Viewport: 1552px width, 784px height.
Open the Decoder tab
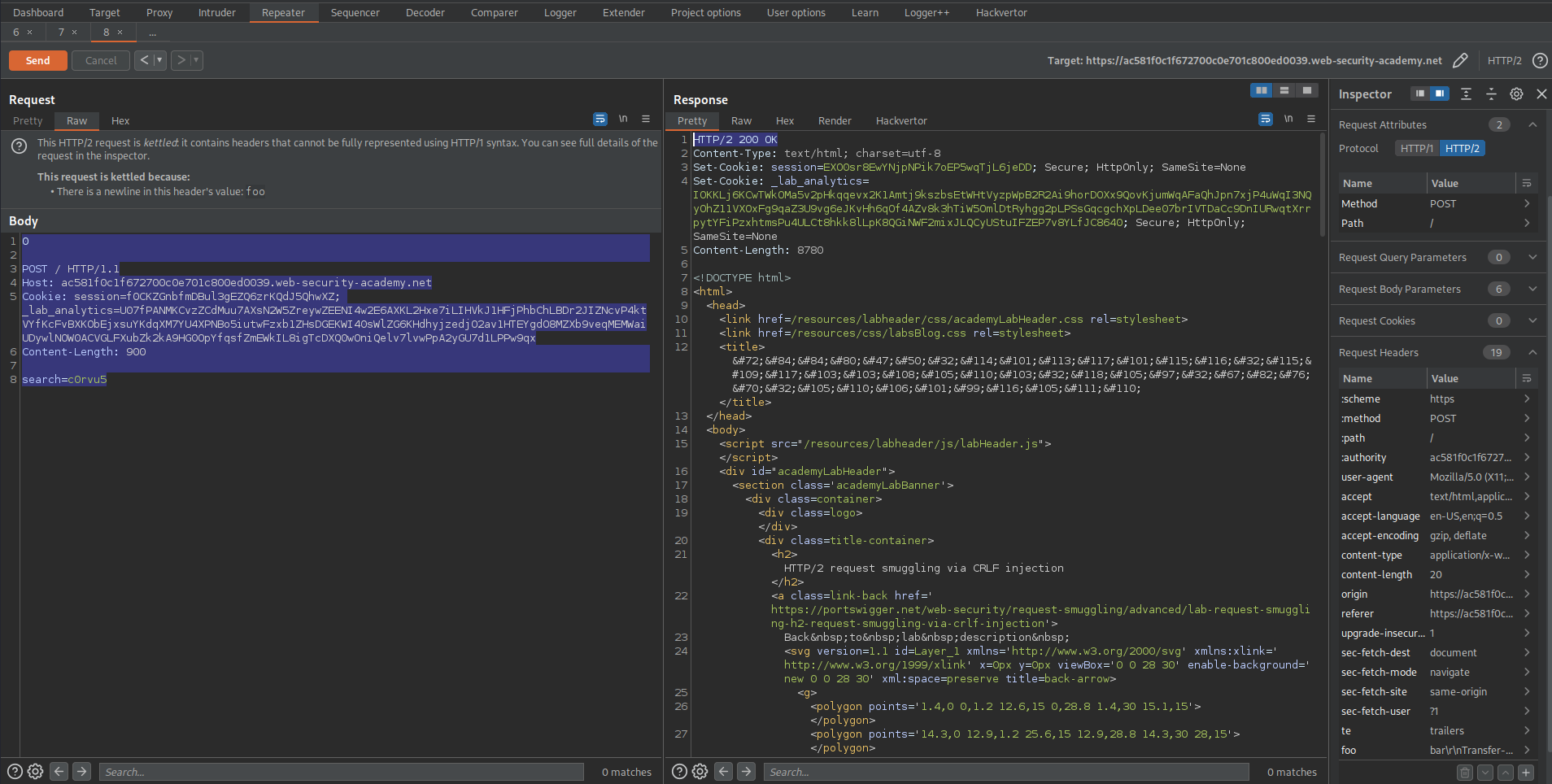coord(425,12)
